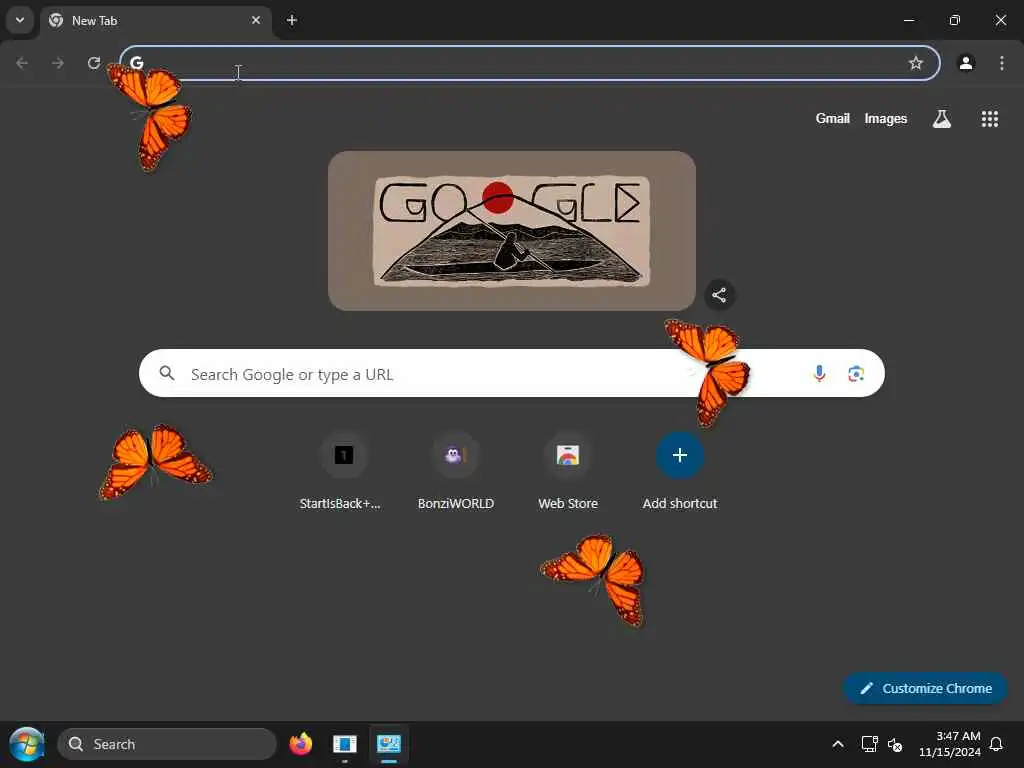Expand hidden system tray icons
Image resolution: width=1024 pixels, height=768 pixels.
838,744
